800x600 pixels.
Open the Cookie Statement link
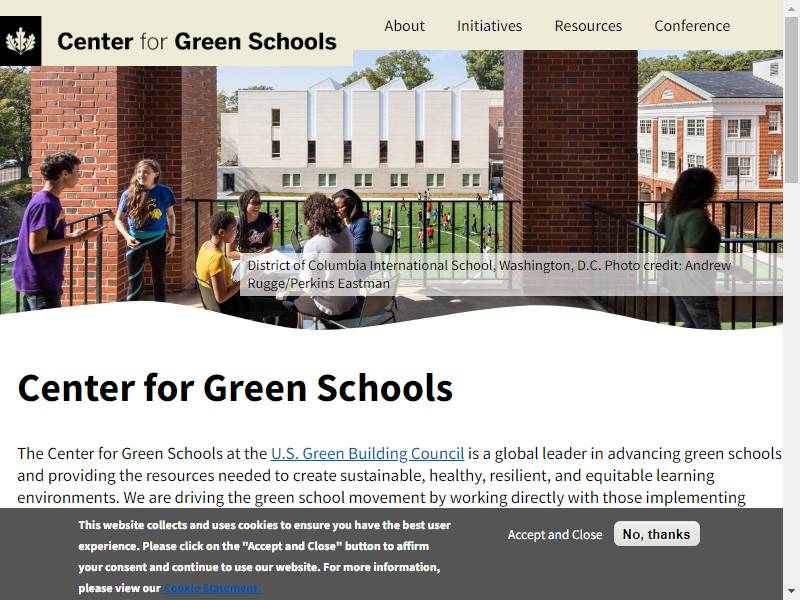click(x=212, y=588)
